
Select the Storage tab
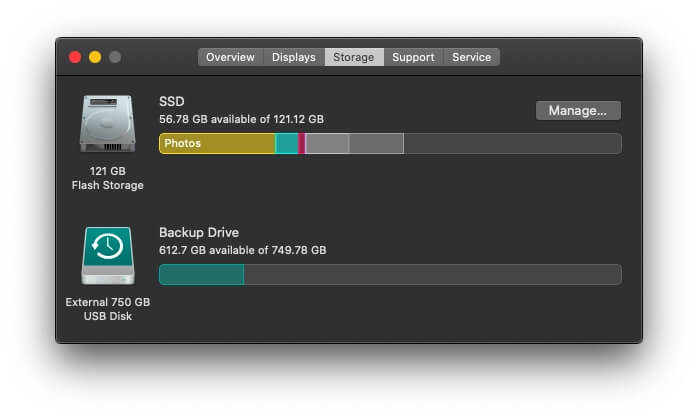coord(353,57)
